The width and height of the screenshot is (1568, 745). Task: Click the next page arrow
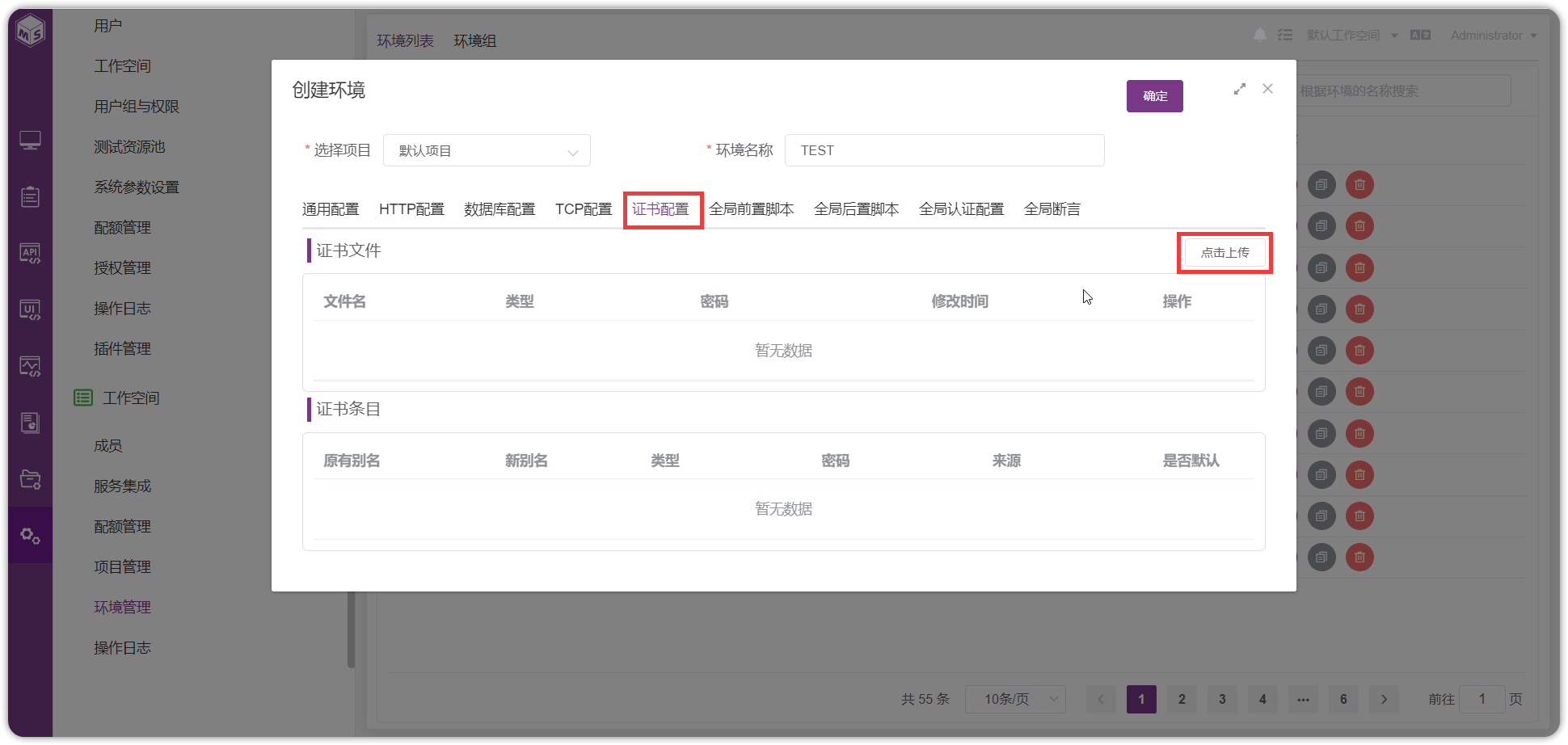click(1384, 699)
